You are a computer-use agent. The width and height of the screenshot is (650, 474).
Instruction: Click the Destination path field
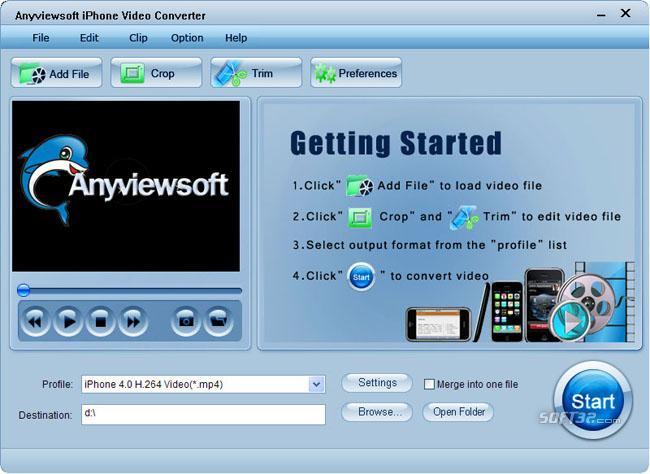click(x=204, y=414)
